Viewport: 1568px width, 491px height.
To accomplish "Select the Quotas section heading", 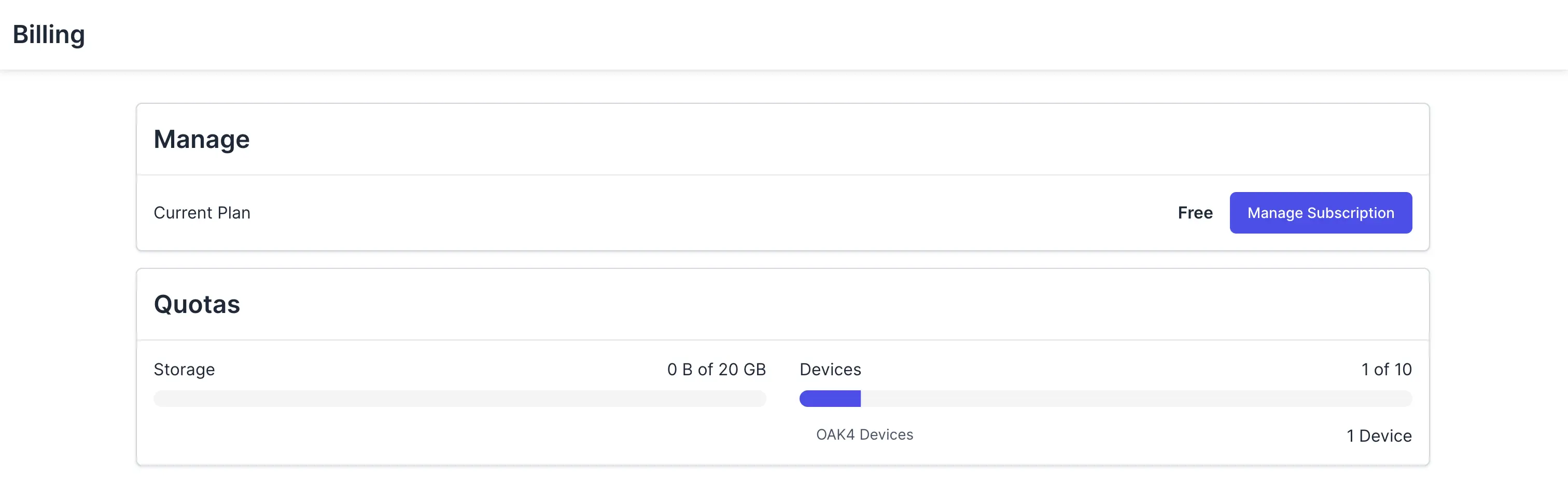I will coord(197,305).
